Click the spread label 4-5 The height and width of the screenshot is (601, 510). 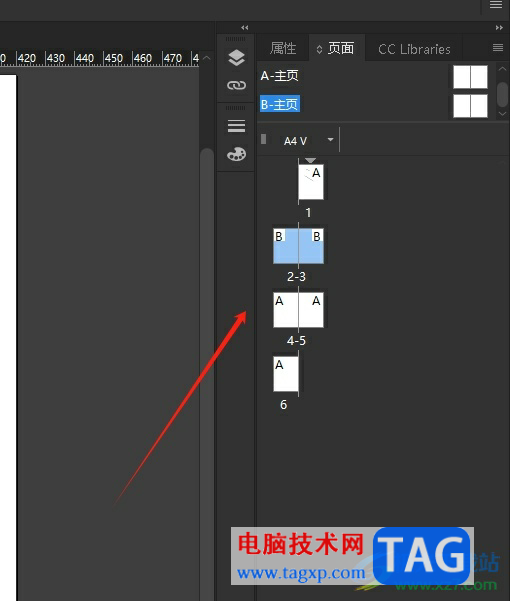point(296,341)
